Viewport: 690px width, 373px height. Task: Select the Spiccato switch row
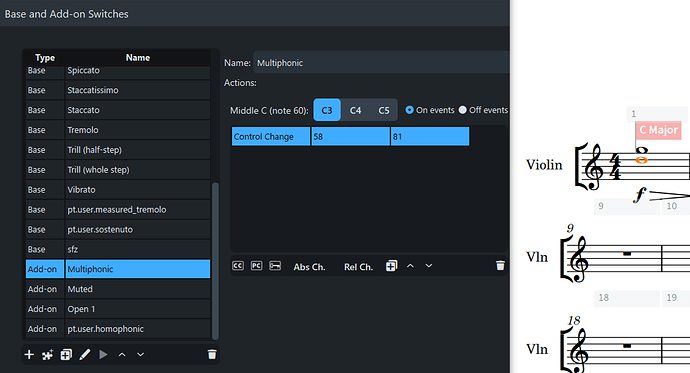coord(118,72)
